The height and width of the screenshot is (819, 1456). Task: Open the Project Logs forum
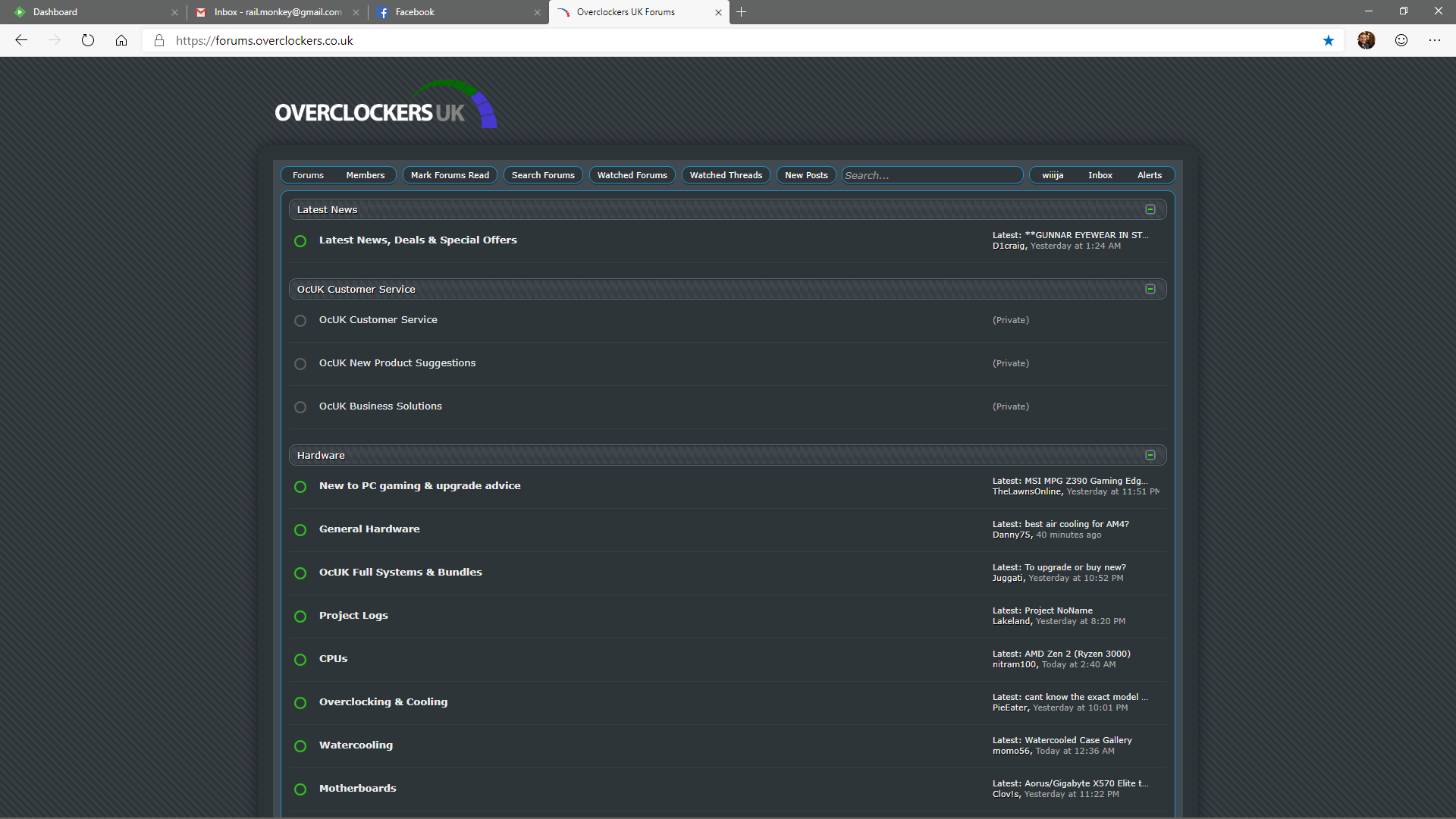(x=353, y=615)
